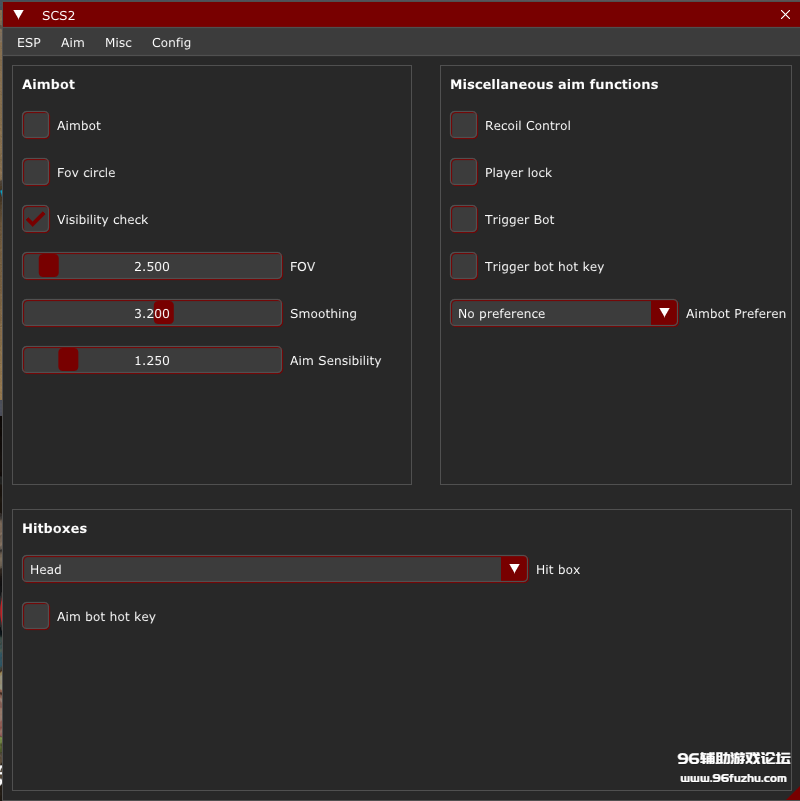Tick the Aimbot checkbox
Image resolution: width=800 pixels, height=801 pixels.
36,125
